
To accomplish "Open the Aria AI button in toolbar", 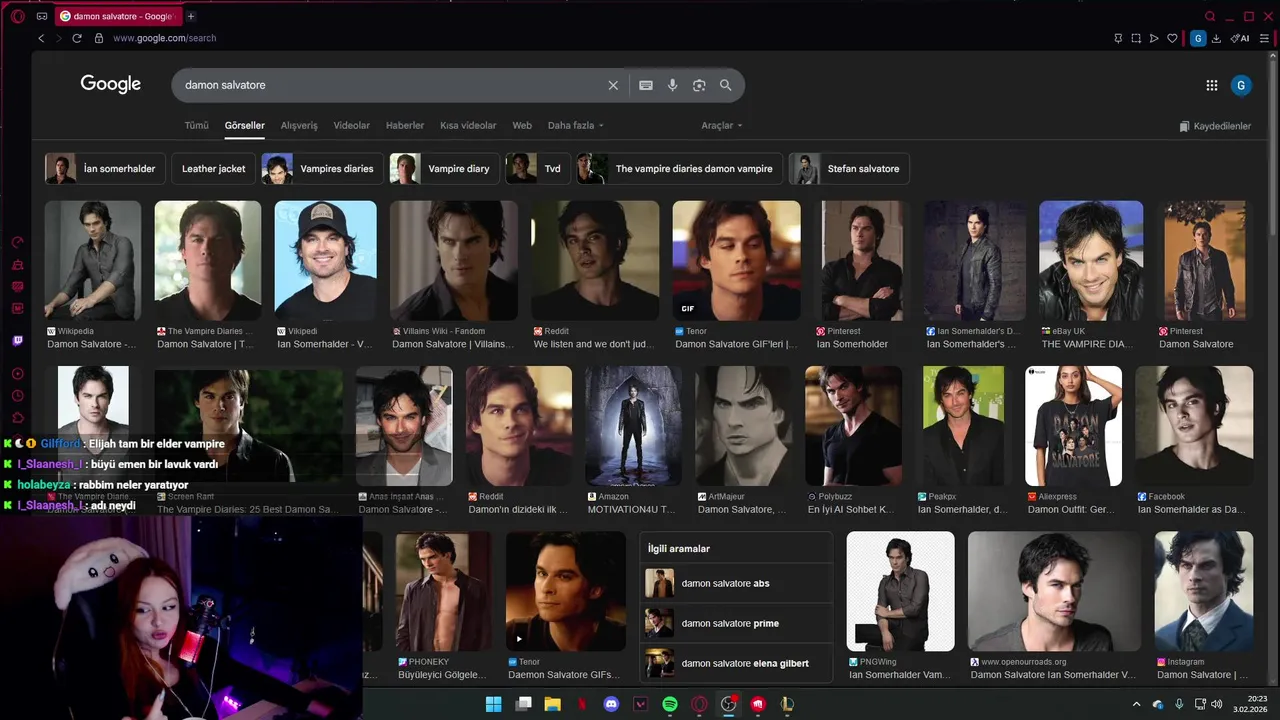I will coord(1239,38).
